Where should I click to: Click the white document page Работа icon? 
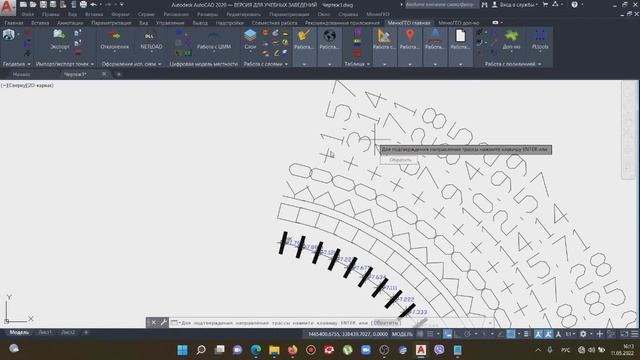point(460,36)
